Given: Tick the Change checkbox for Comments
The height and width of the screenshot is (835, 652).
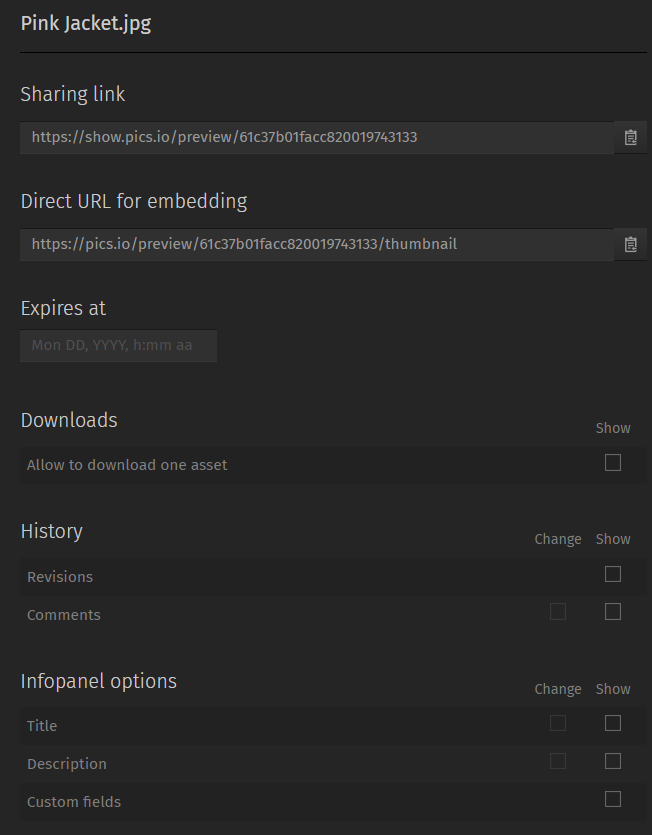Looking at the screenshot, I should point(558,612).
